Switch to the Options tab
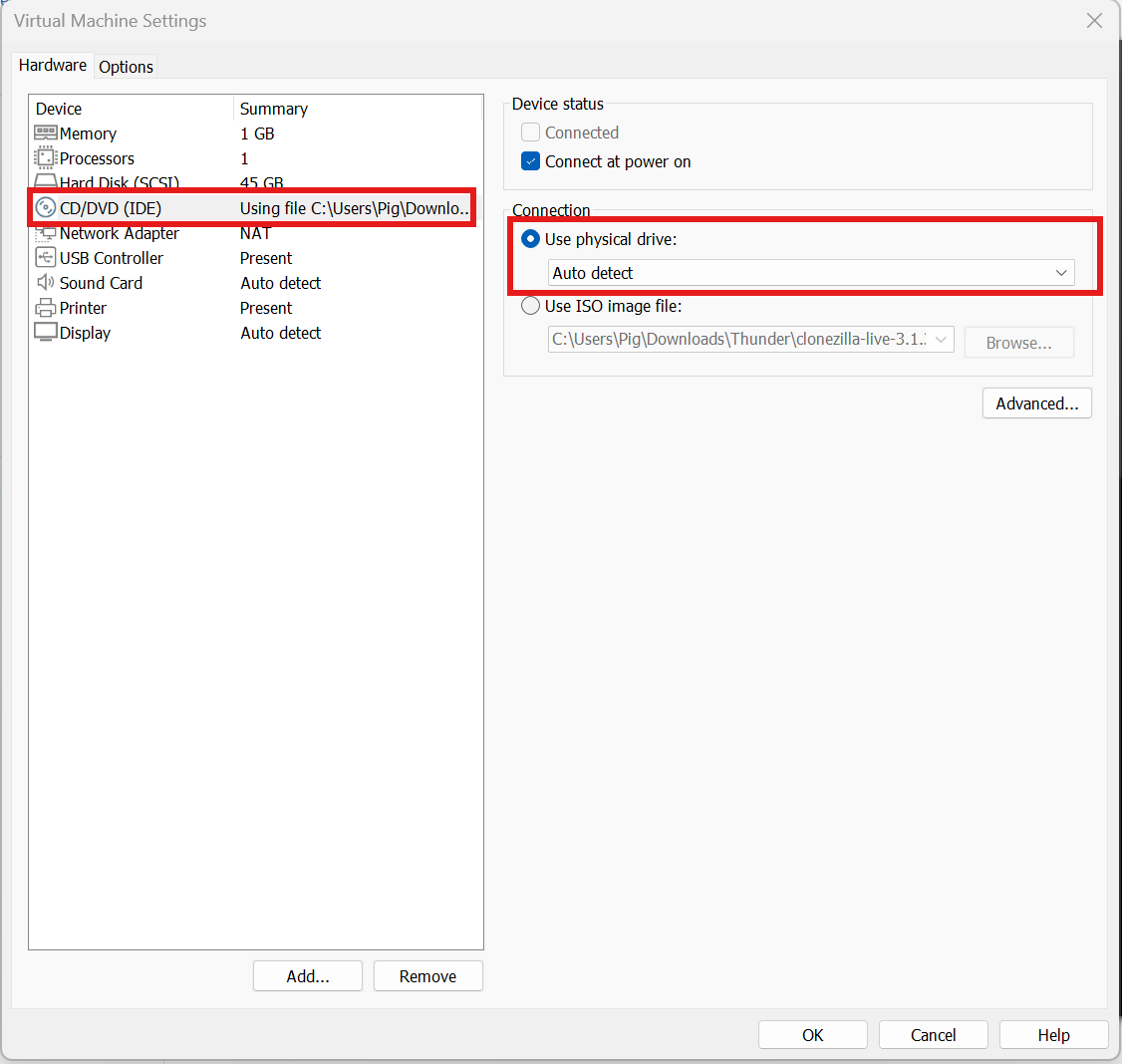The width and height of the screenshot is (1122, 1064). [x=126, y=67]
